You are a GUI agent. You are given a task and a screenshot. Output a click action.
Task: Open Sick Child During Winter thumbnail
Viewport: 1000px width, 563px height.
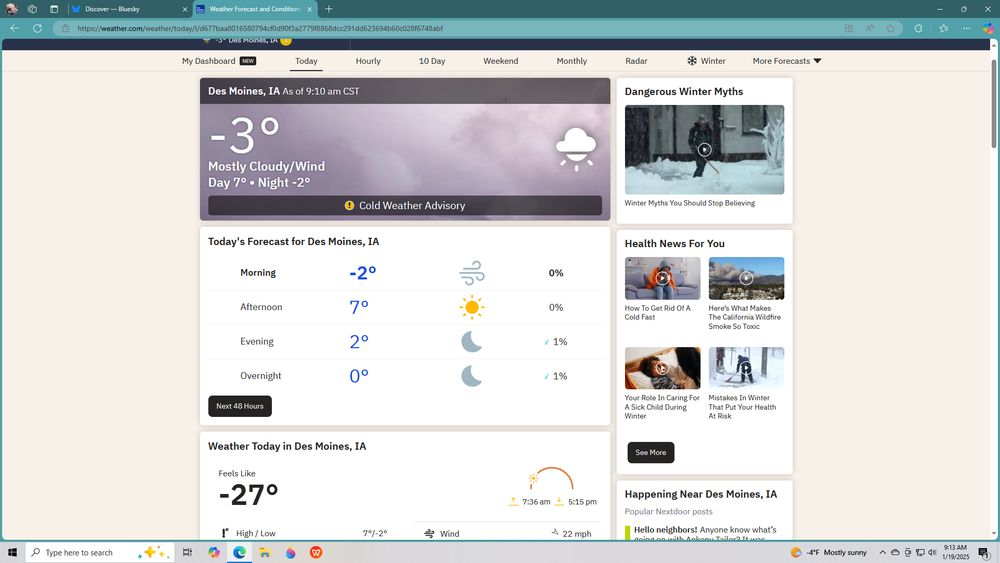pos(663,368)
